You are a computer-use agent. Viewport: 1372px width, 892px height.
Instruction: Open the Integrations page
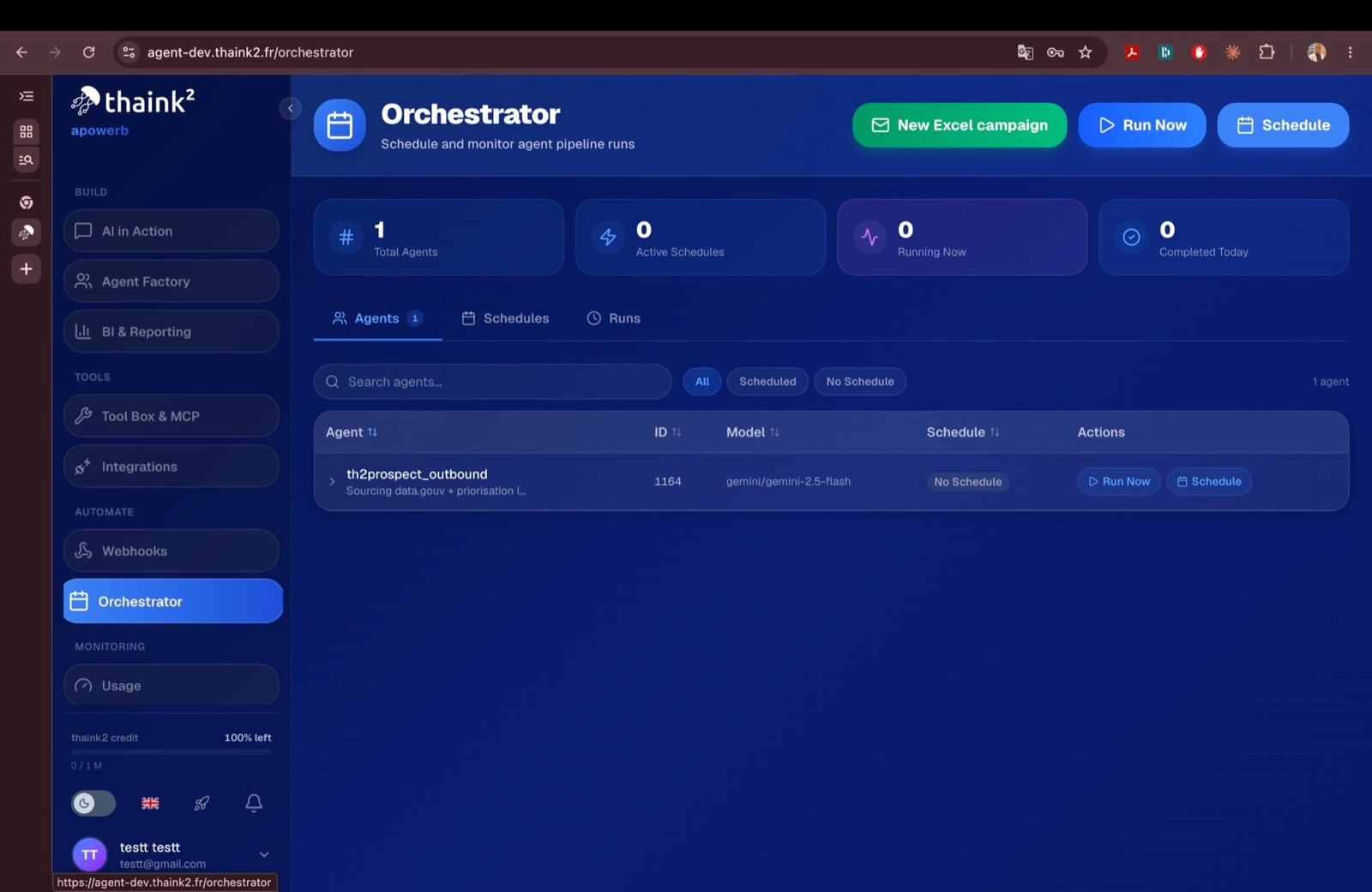[x=171, y=467]
